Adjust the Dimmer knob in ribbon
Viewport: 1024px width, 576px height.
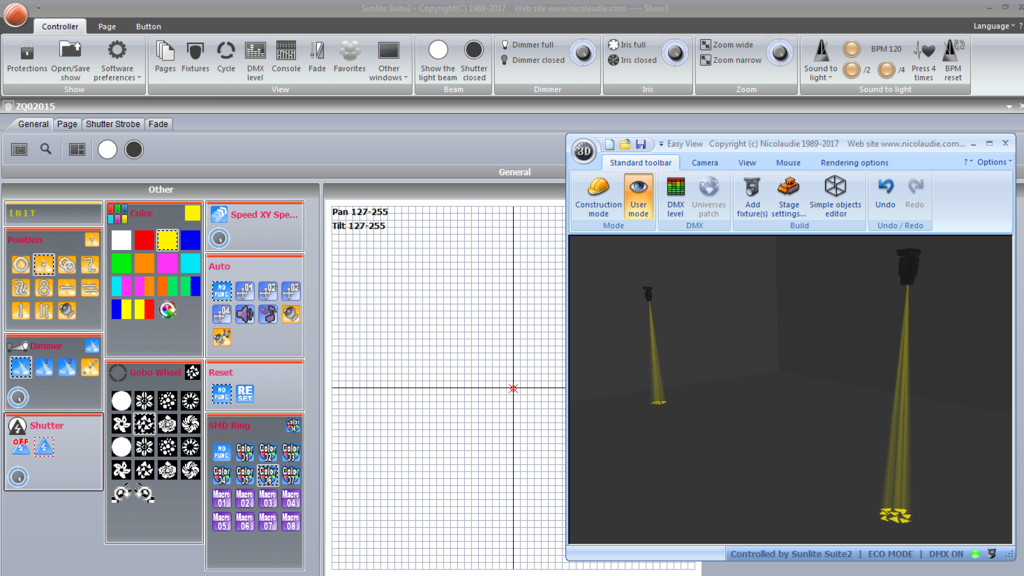(x=583, y=53)
